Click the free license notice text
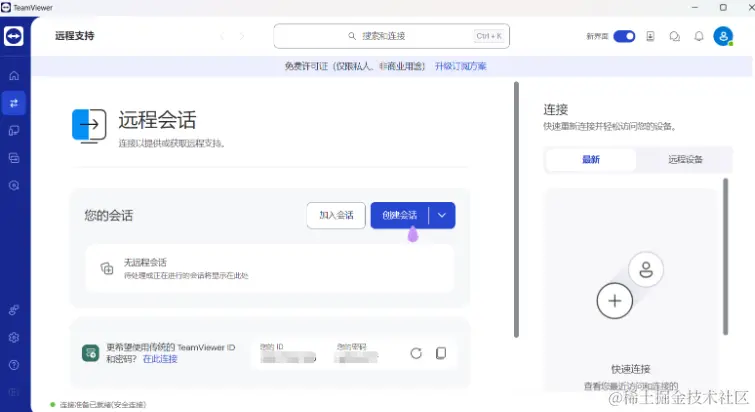The width and height of the screenshot is (755, 412). click(x=355, y=66)
